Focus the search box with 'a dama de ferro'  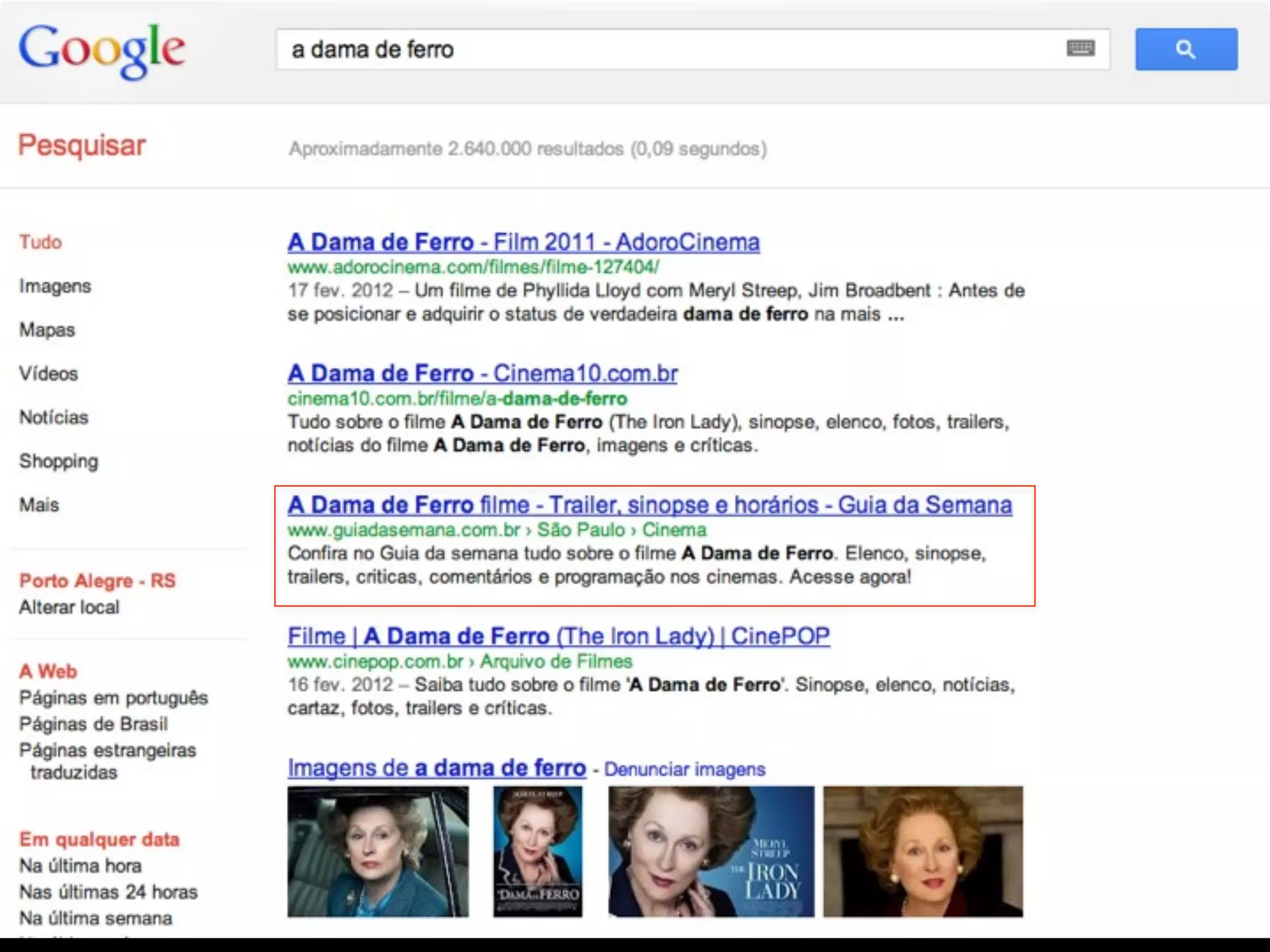(x=693, y=49)
